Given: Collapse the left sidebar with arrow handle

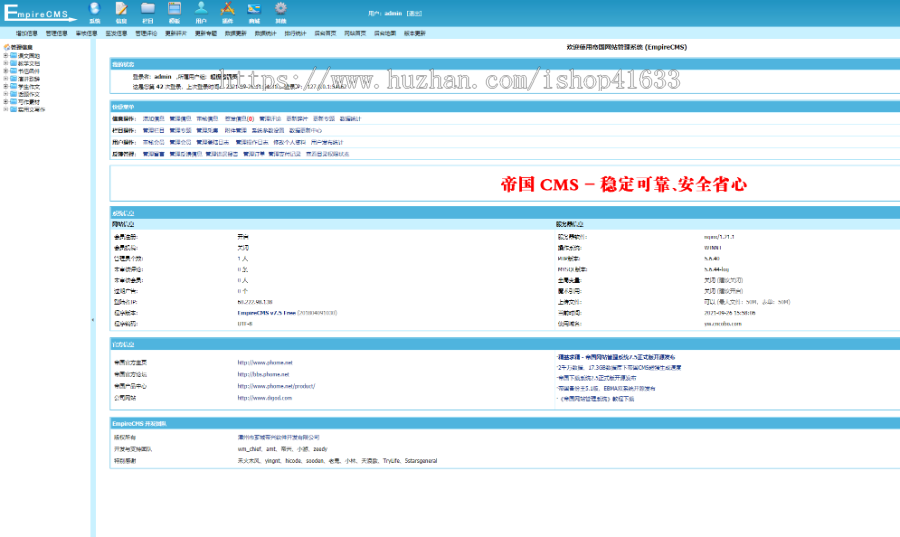Looking at the screenshot, I should point(92,320).
